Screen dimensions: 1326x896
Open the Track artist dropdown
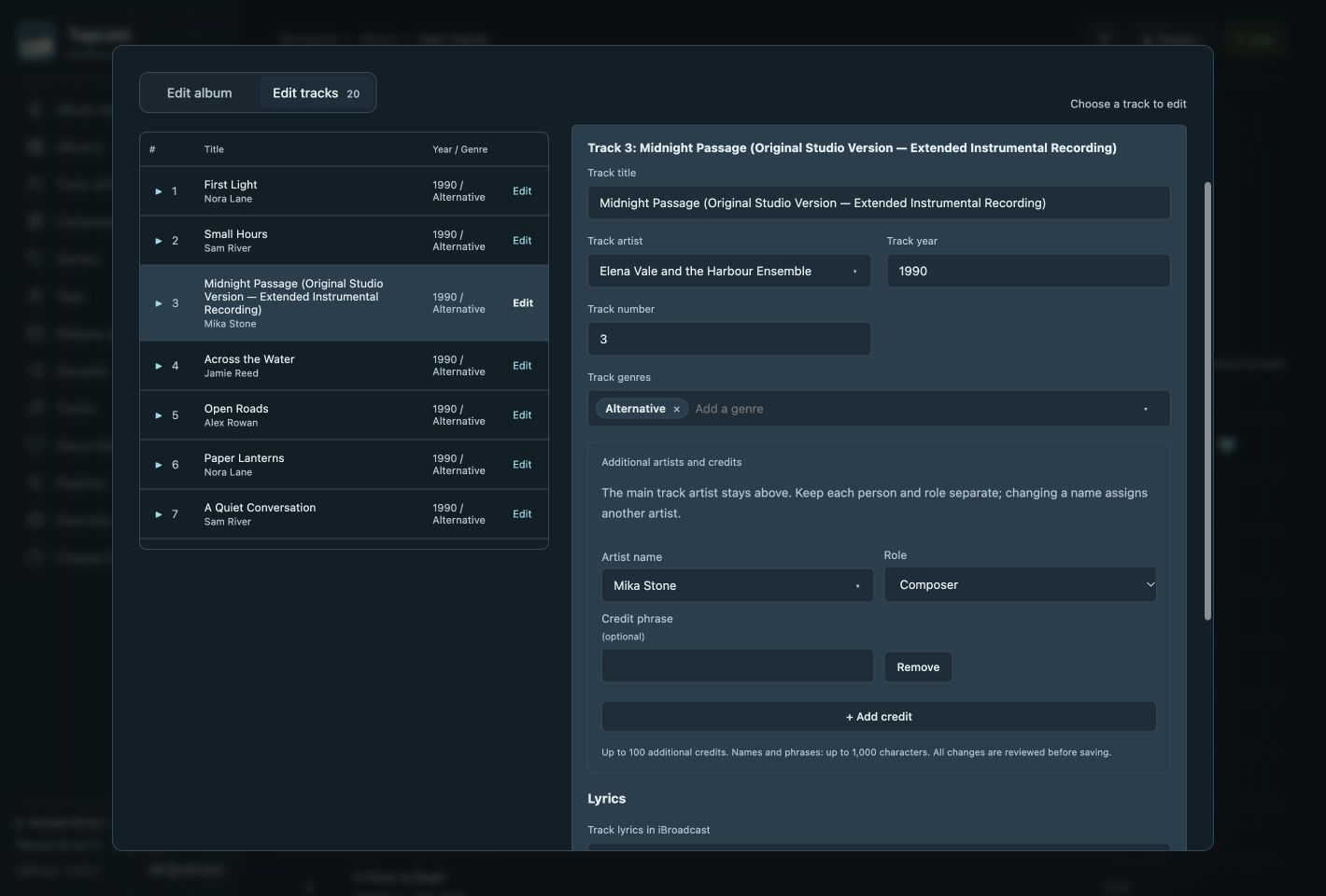(x=729, y=272)
